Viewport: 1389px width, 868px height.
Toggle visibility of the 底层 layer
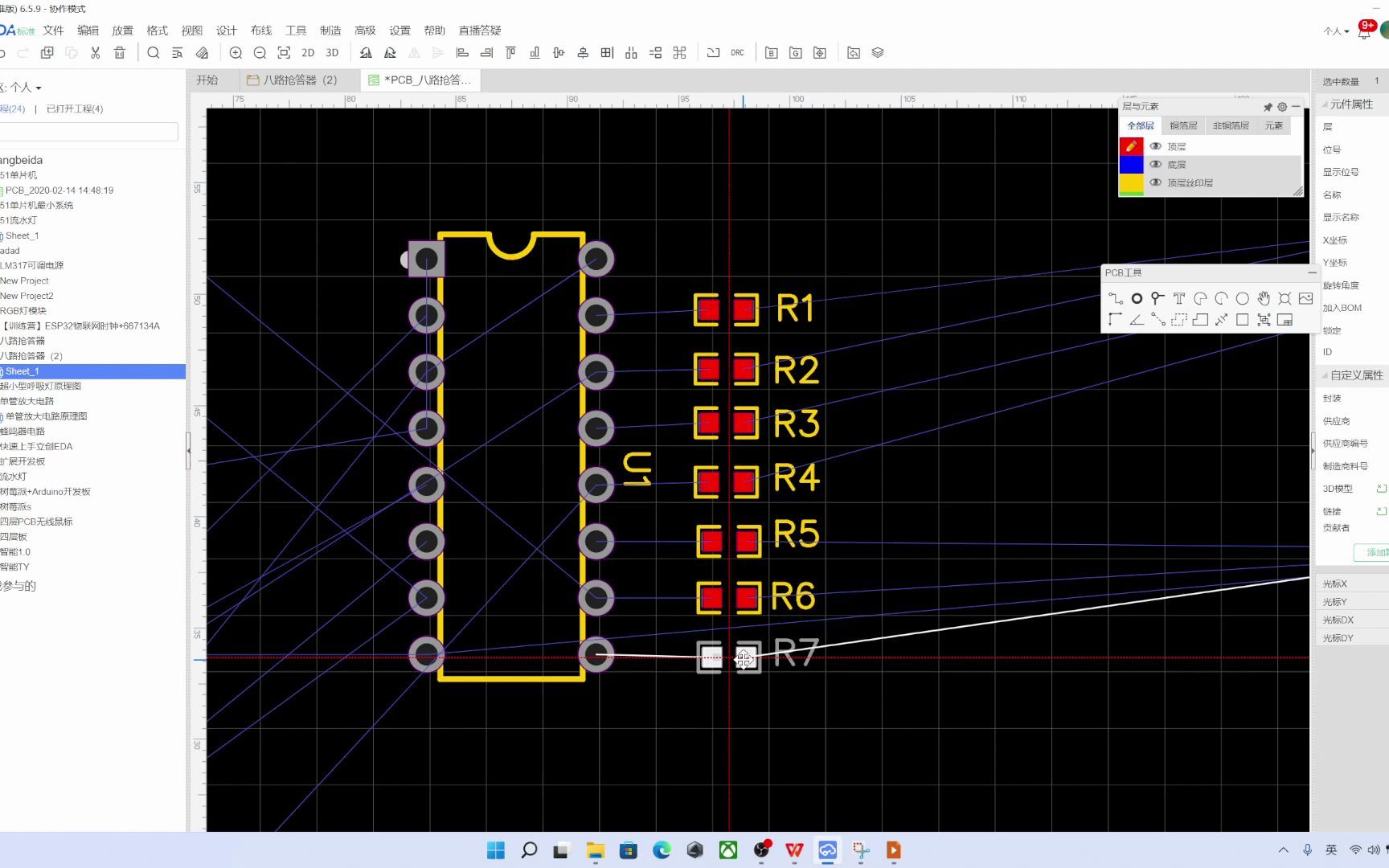(1156, 164)
